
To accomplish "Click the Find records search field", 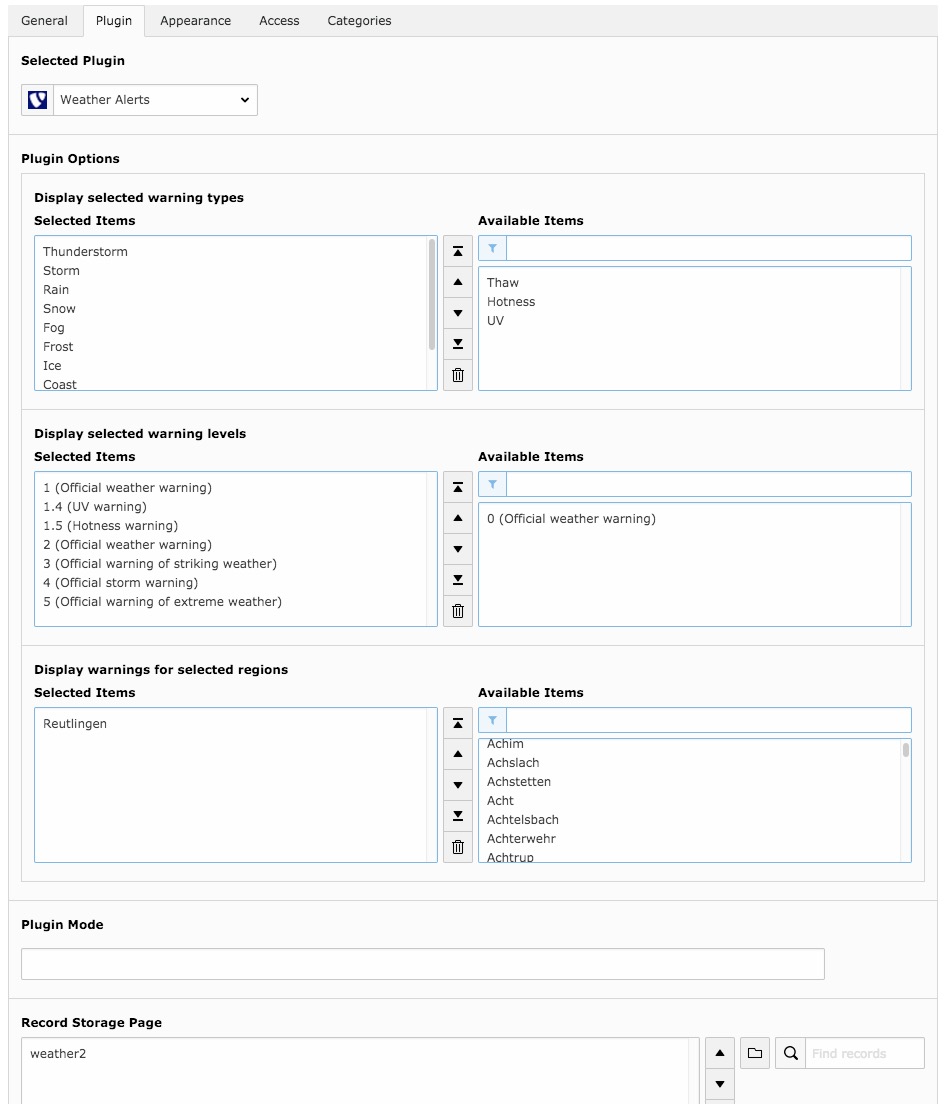I will pyautogui.click(x=864, y=1053).
